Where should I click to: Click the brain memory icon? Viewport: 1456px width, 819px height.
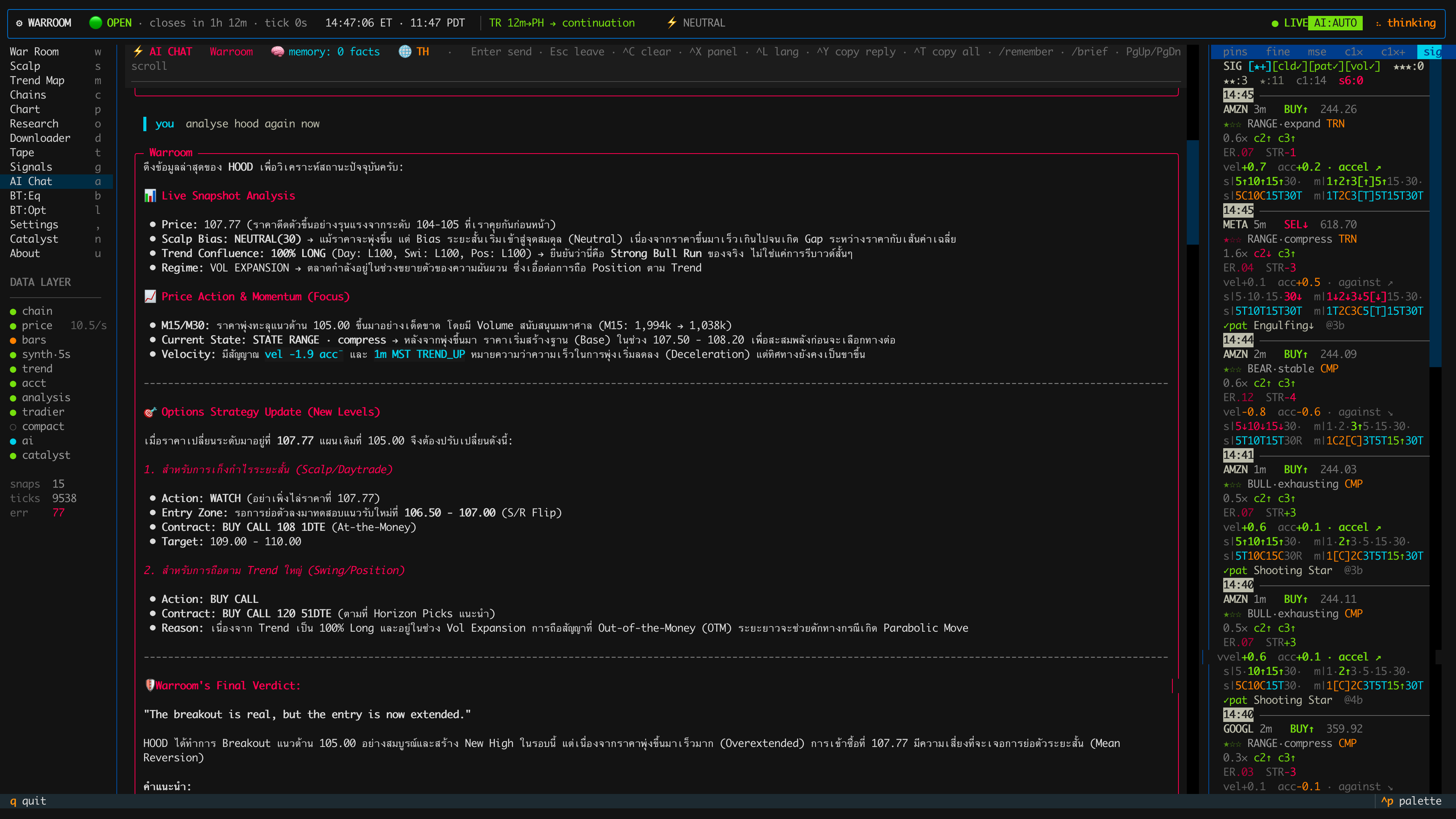pos(278,52)
